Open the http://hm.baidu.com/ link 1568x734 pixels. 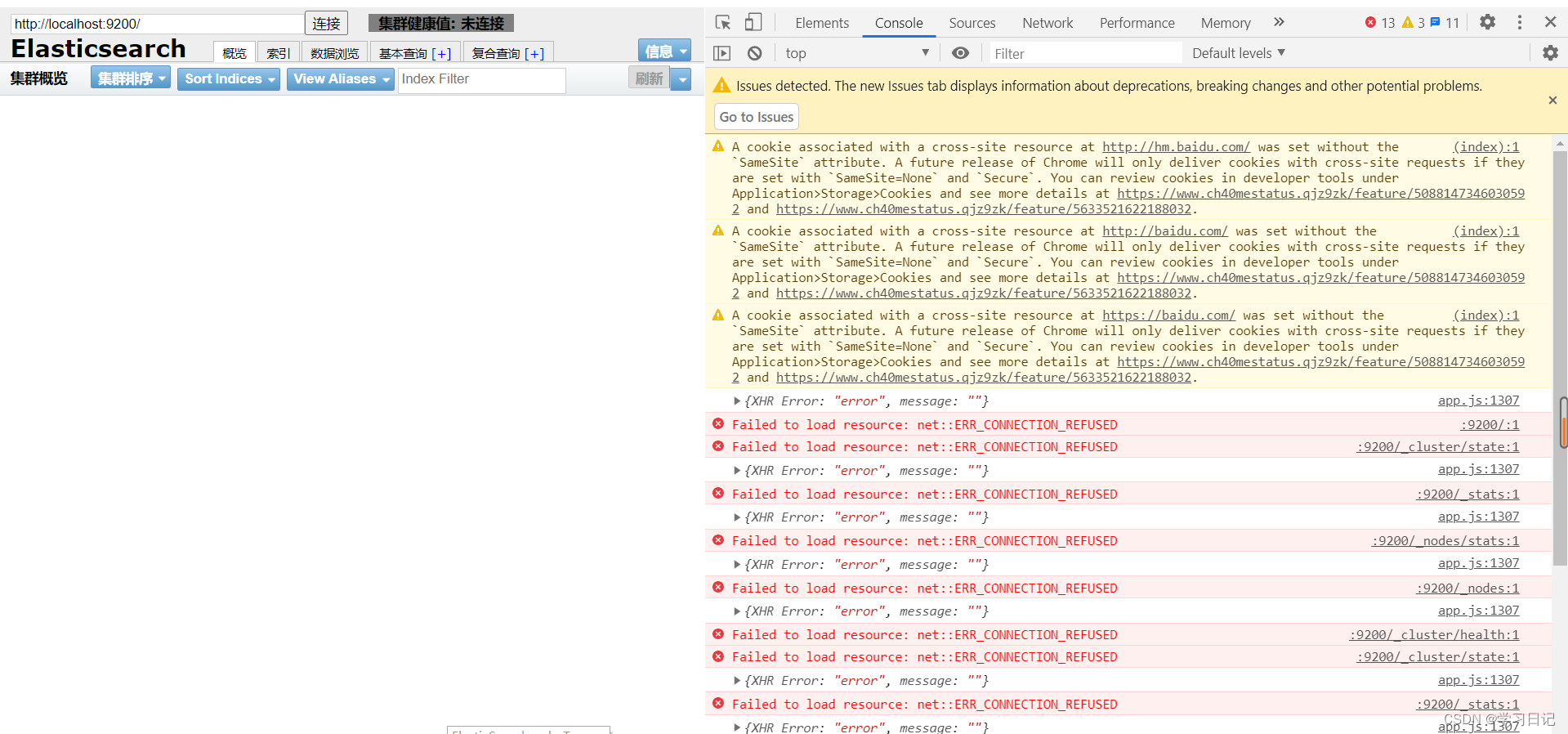pyautogui.click(x=1176, y=147)
